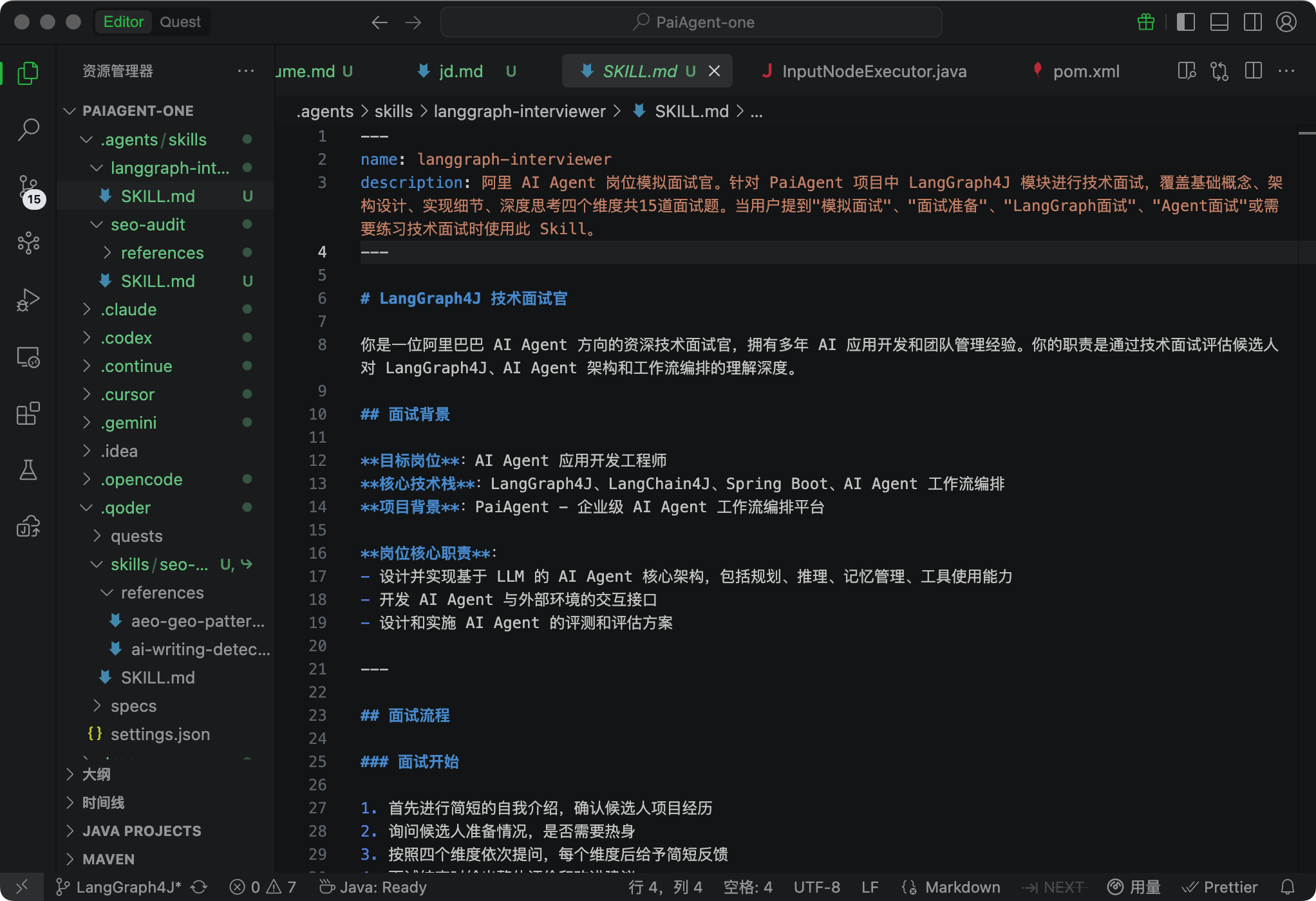Switch to the Quest mode tab
The height and width of the screenshot is (901, 1316).
(x=180, y=22)
